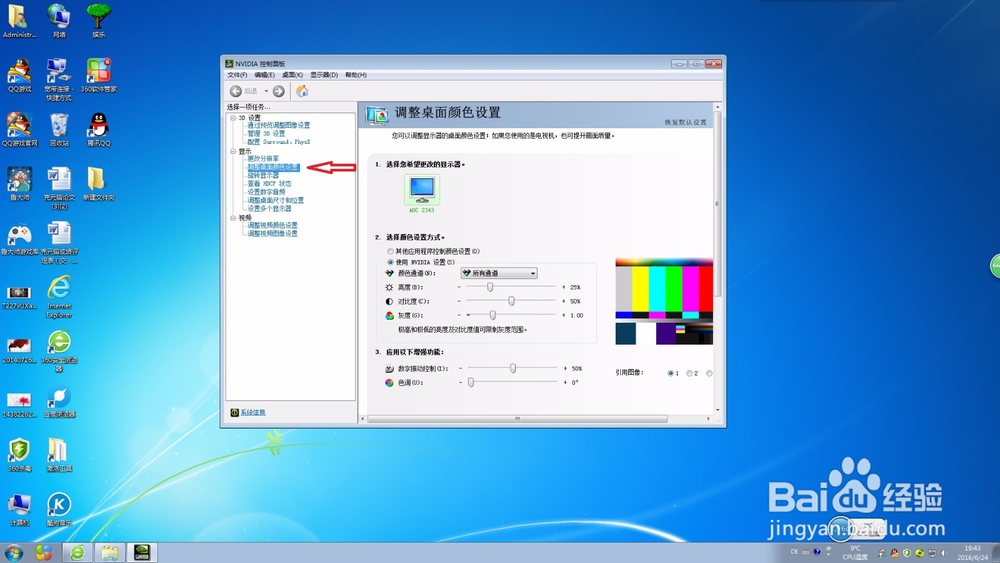Open the back history dropdown arrow
The width and height of the screenshot is (1000, 563).
coord(266,91)
